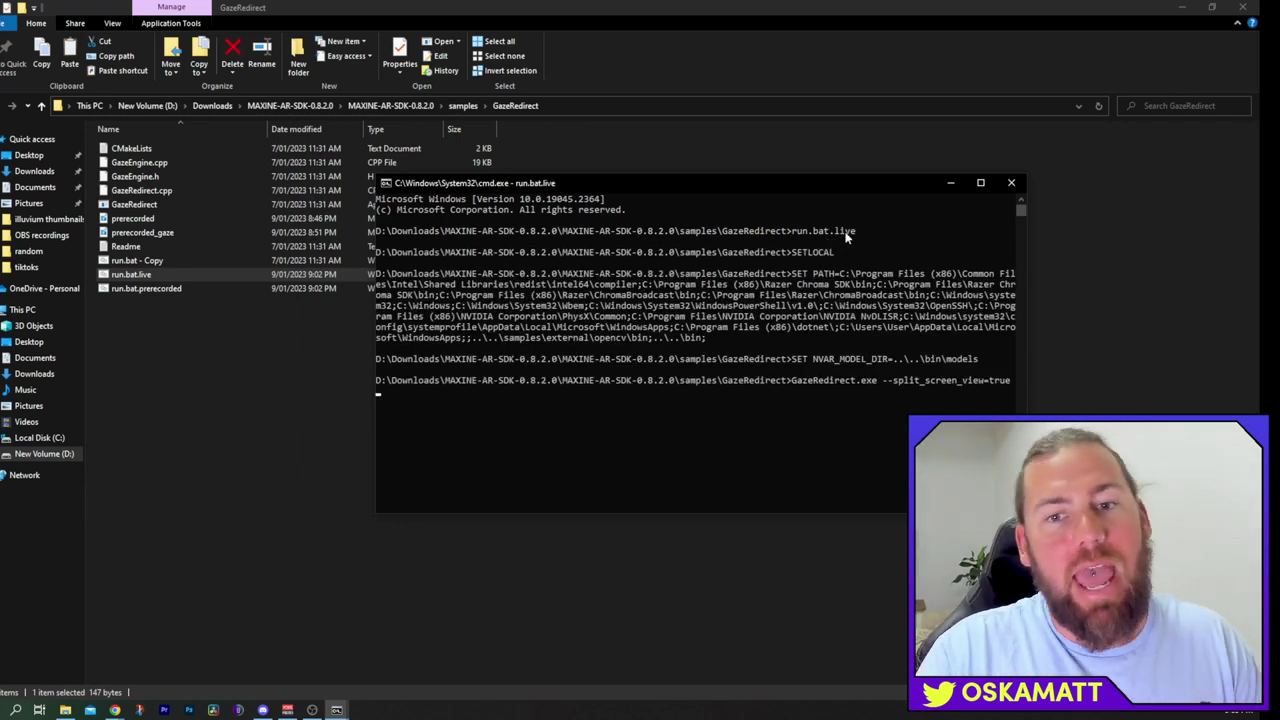Viewport: 1280px width, 720px height.
Task: Select the run.bat - Copy file
Action: 137,260
